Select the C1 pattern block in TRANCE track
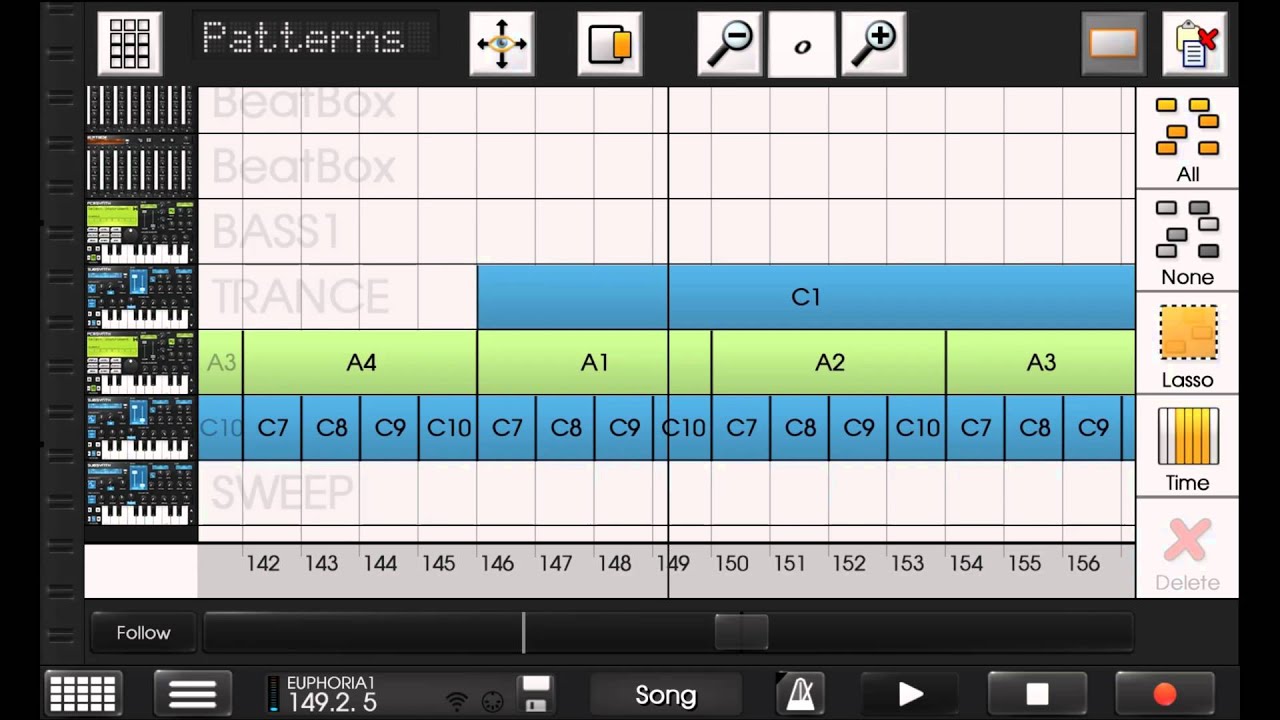 point(806,297)
